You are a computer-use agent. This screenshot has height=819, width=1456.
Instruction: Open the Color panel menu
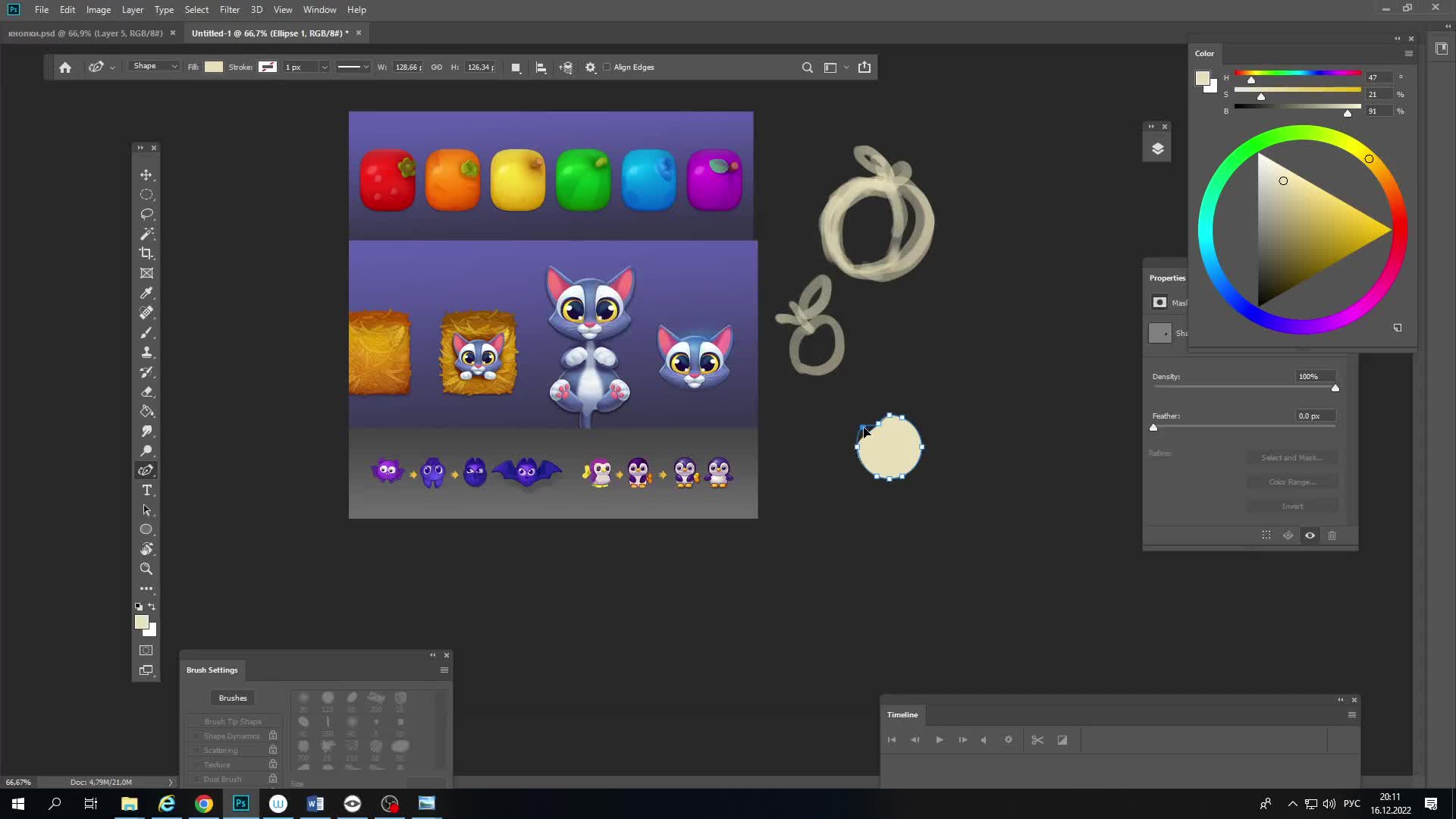coord(1409,54)
